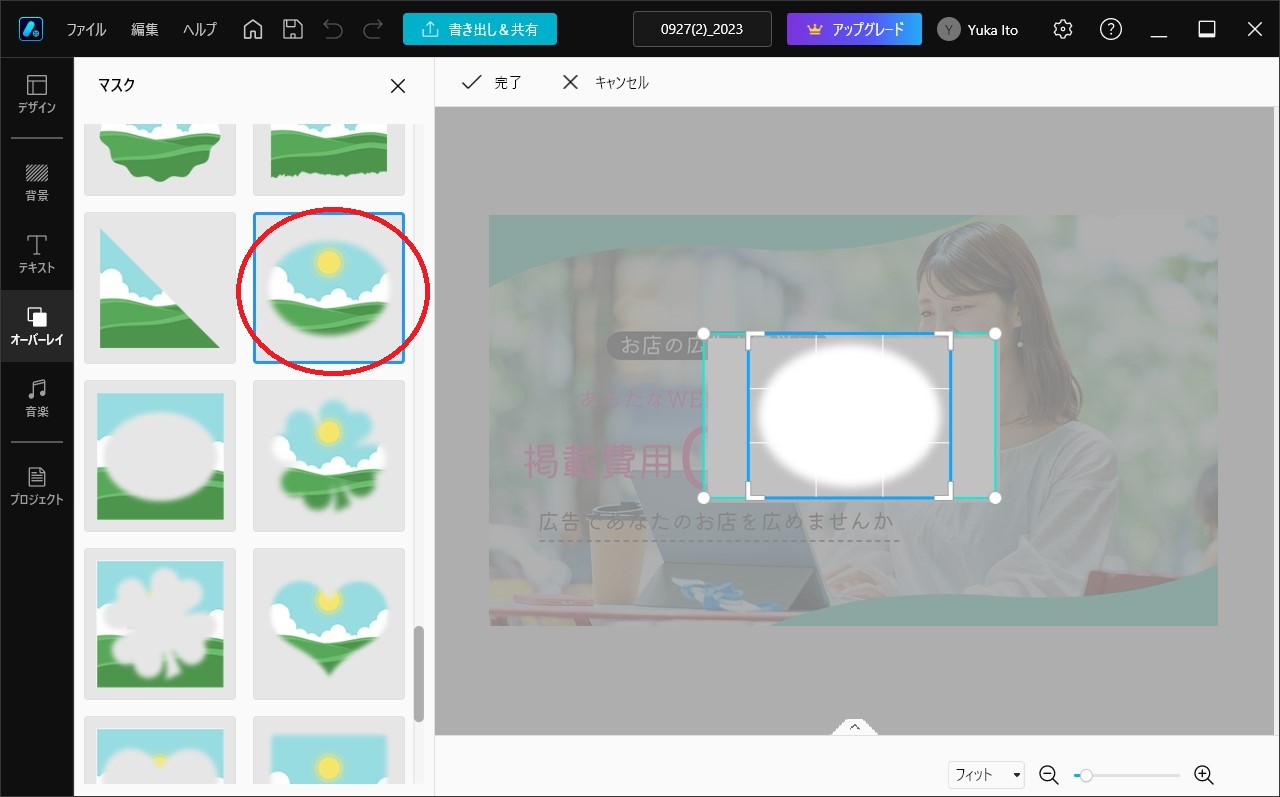This screenshot has height=797, width=1280.
Task: Click the zoom slider handle
Action: tap(1086, 775)
